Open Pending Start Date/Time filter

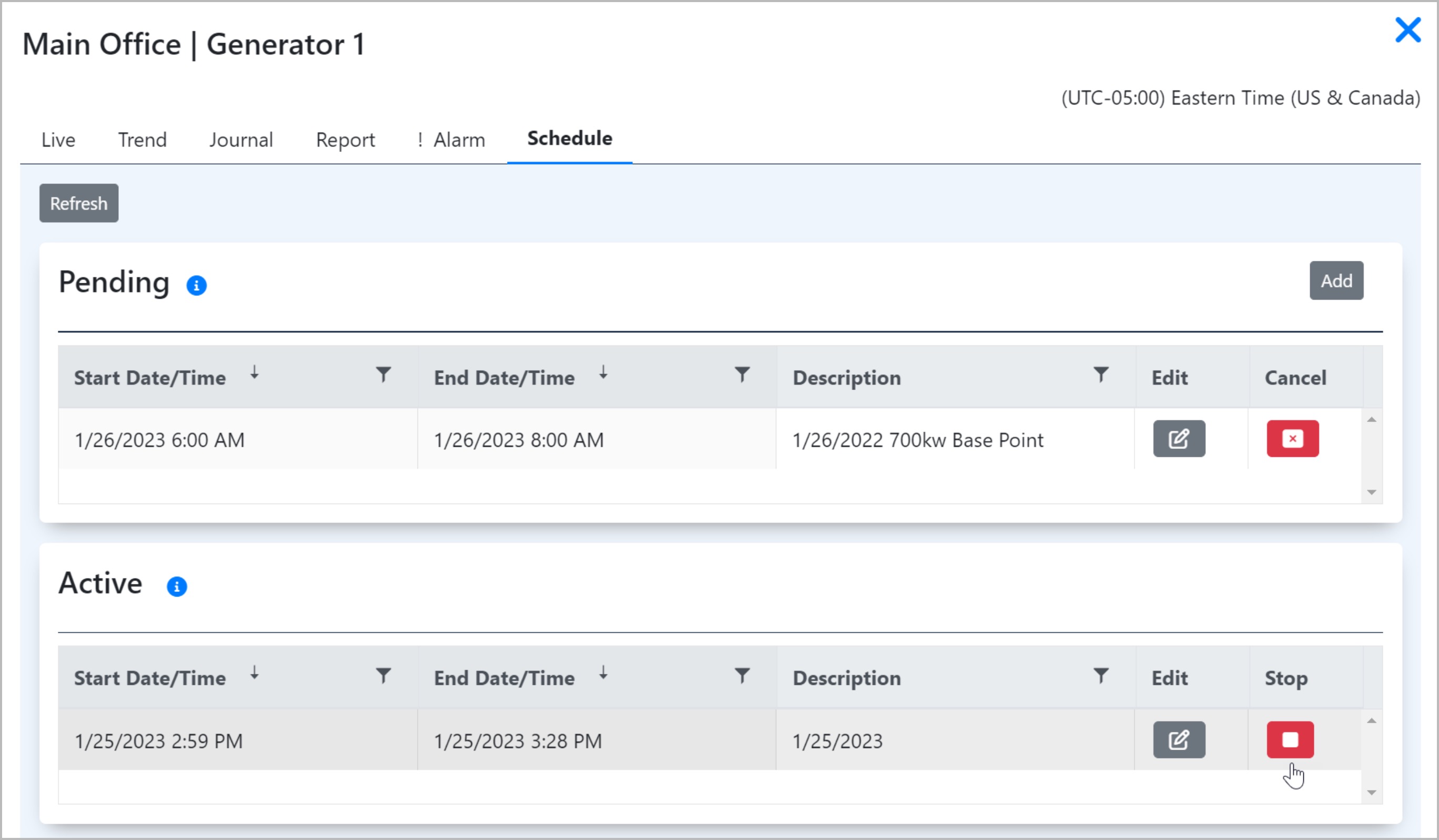point(384,375)
